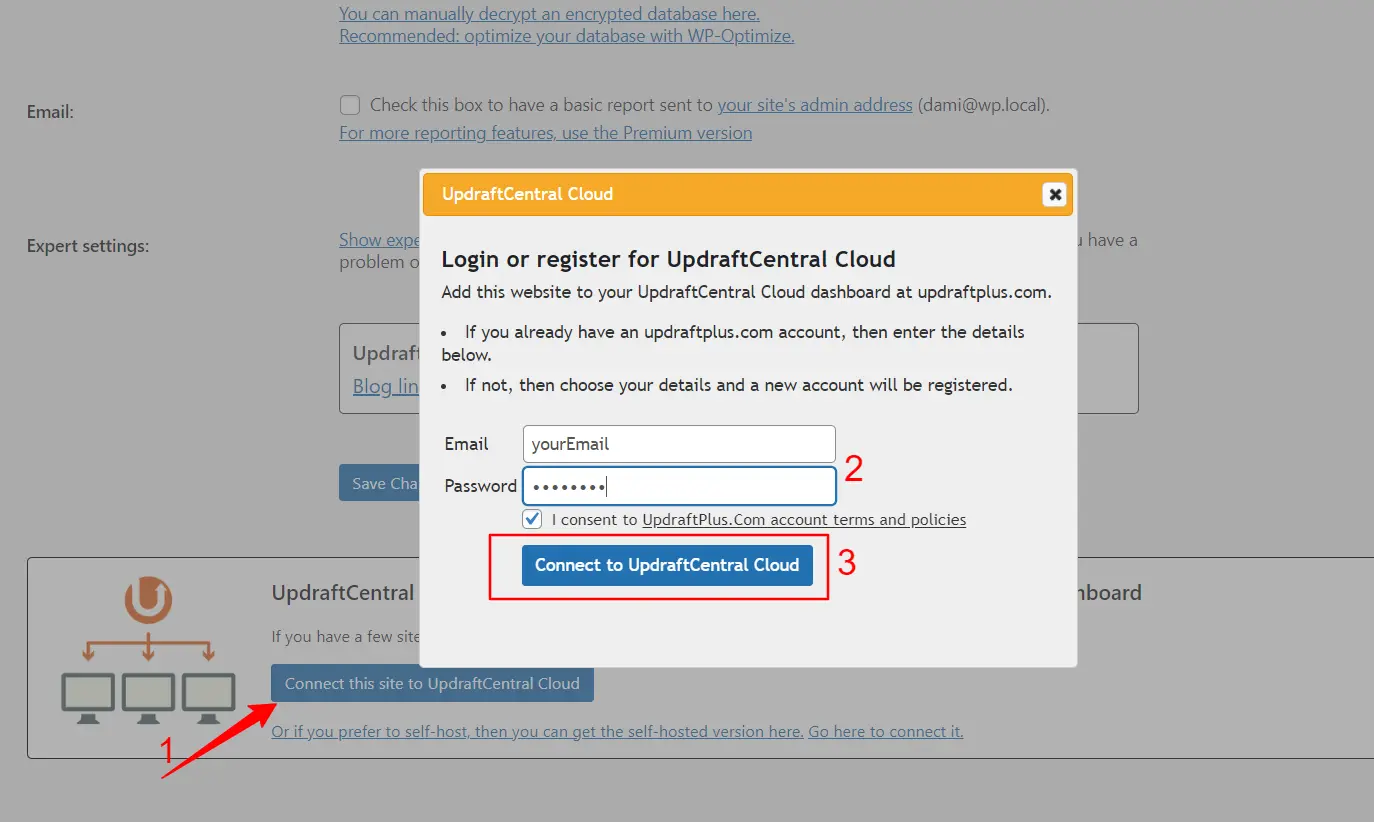
Task: Click the Save Changes button
Action: pos(380,483)
